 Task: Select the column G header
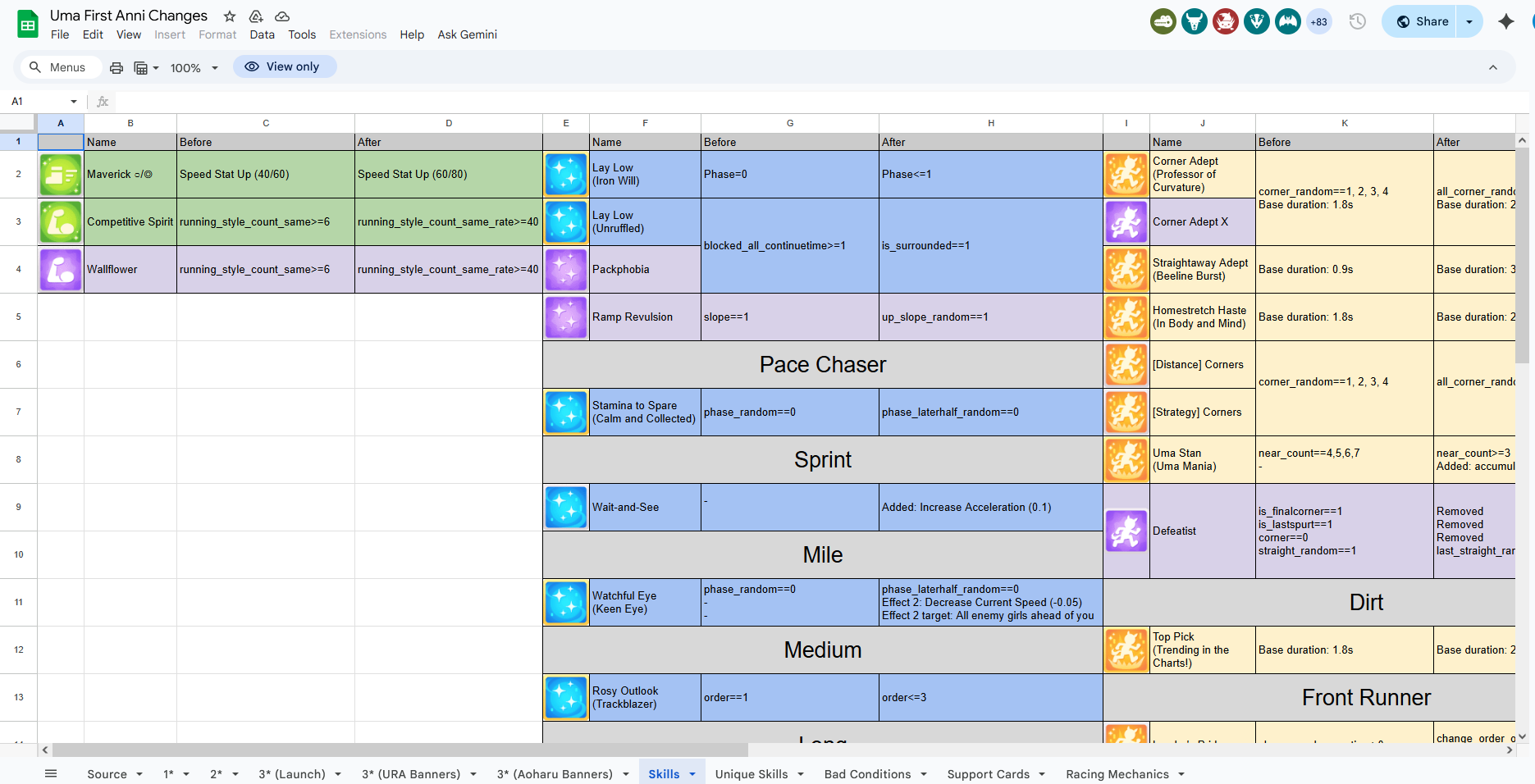click(790, 123)
